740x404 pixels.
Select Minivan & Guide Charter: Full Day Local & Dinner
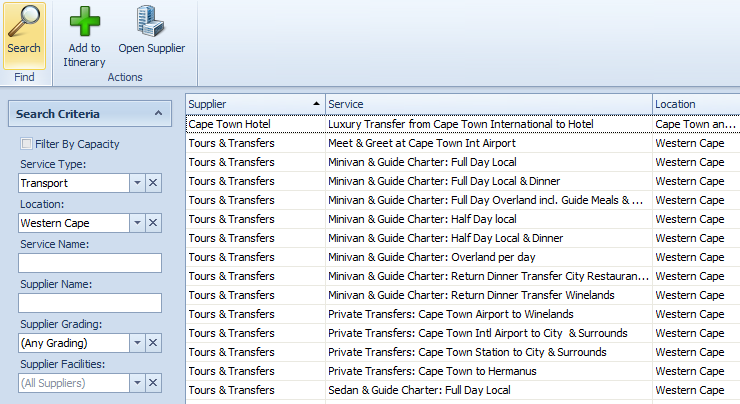[488, 181]
